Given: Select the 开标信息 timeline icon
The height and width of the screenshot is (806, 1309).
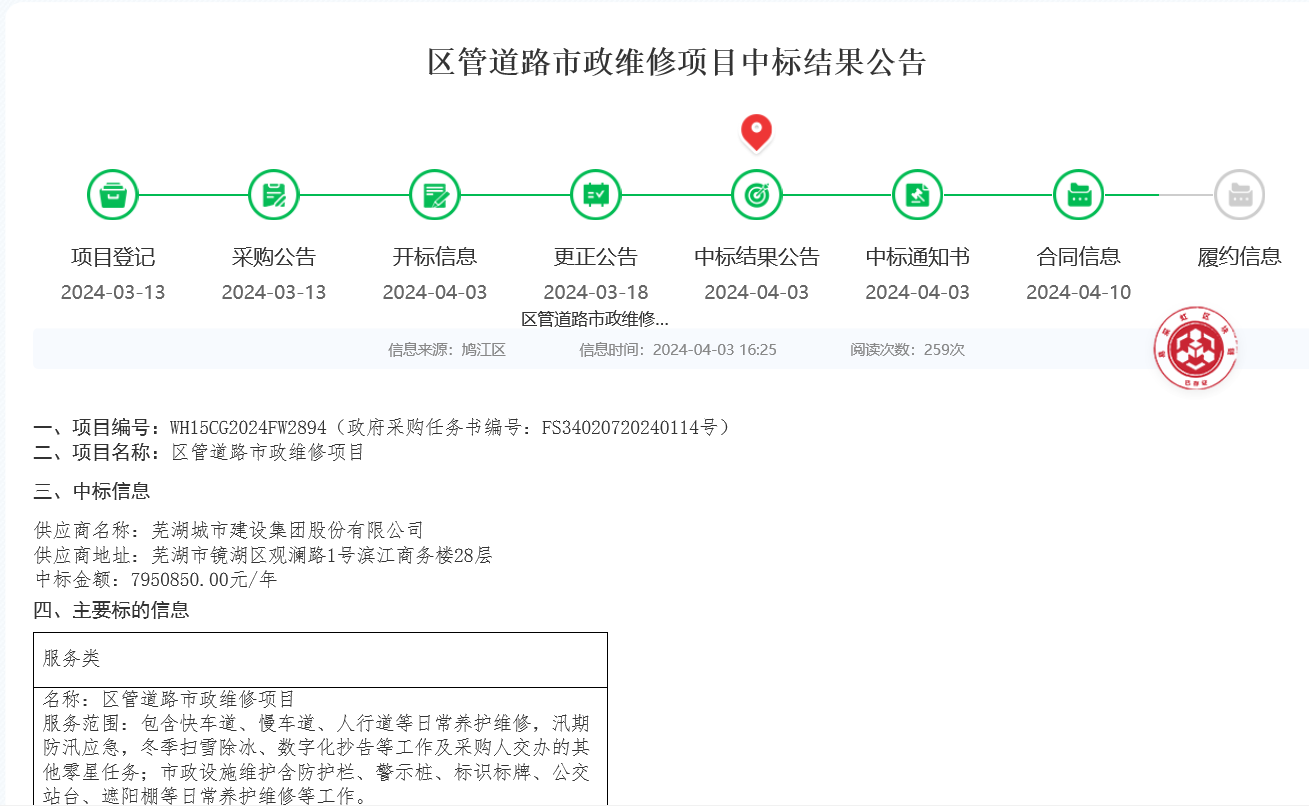Looking at the screenshot, I should coord(435,195).
